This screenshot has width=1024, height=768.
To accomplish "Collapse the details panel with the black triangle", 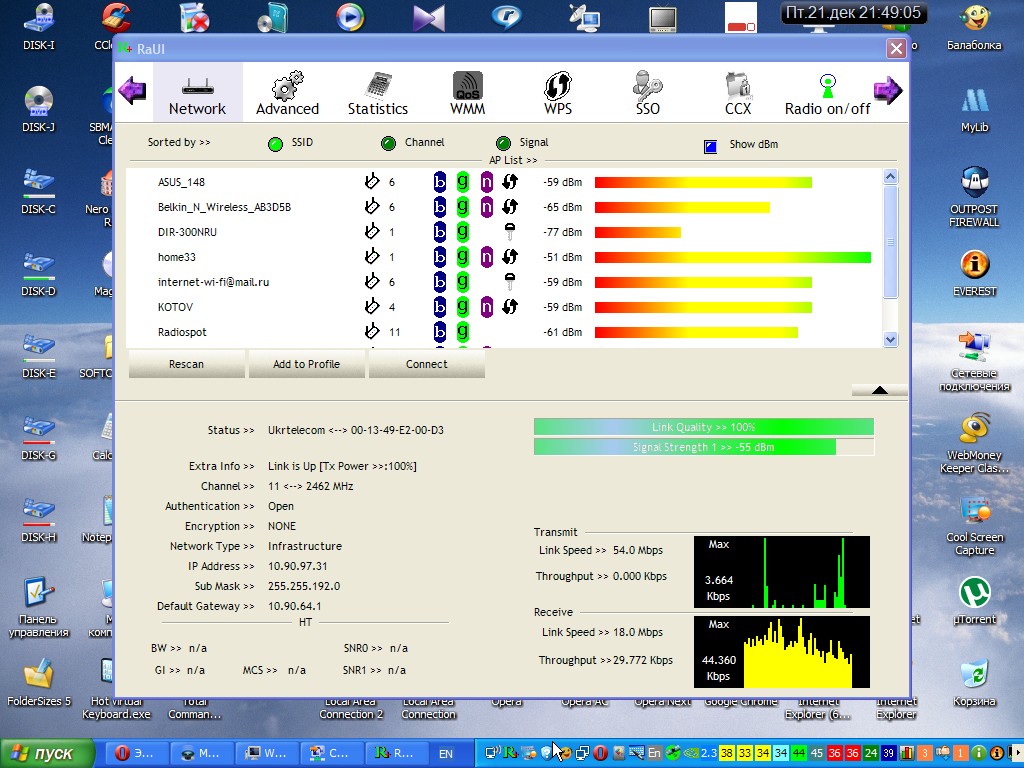I will pyautogui.click(x=879, y=390).
